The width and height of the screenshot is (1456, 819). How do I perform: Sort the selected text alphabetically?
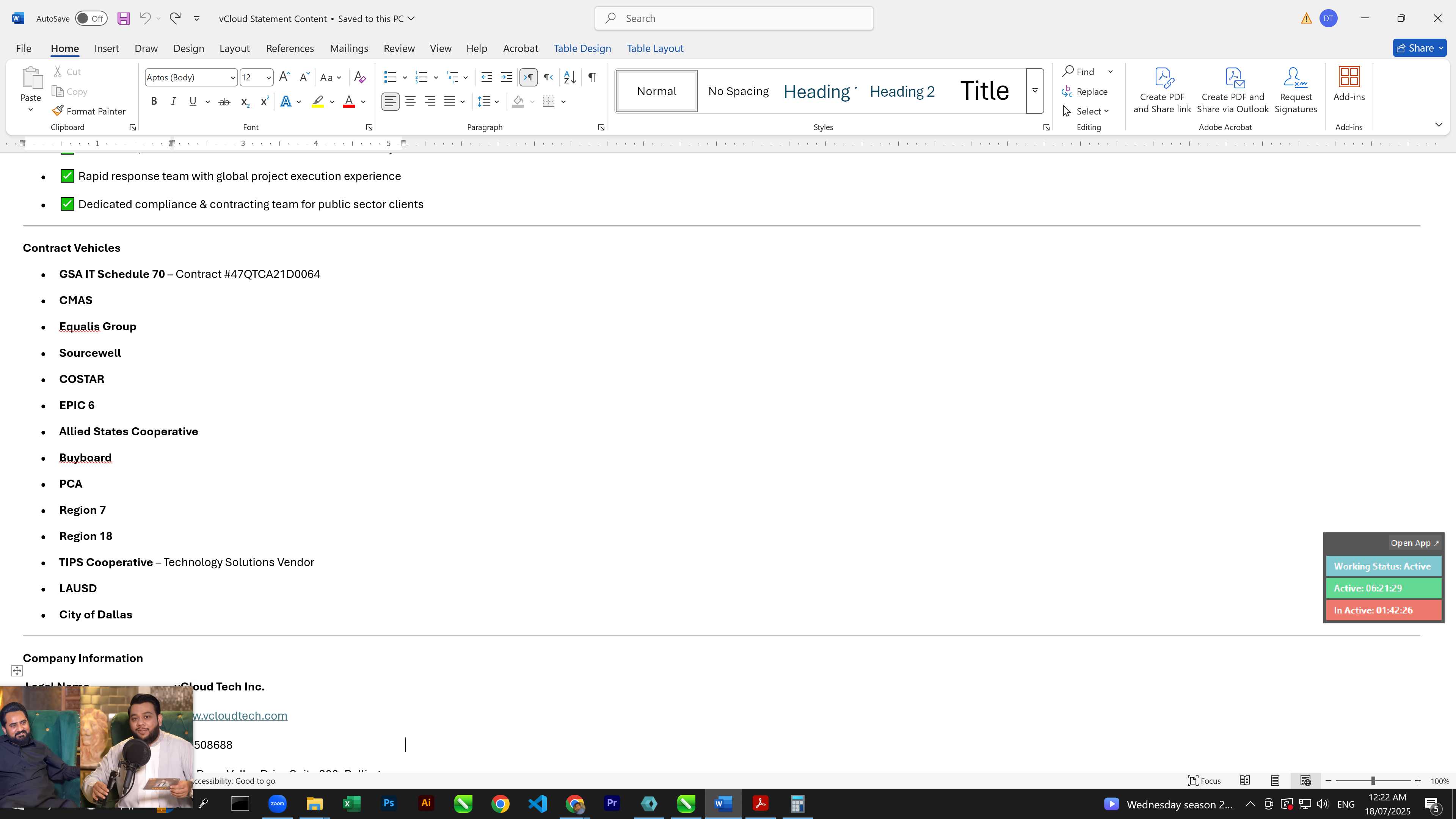tap(570, 77)
